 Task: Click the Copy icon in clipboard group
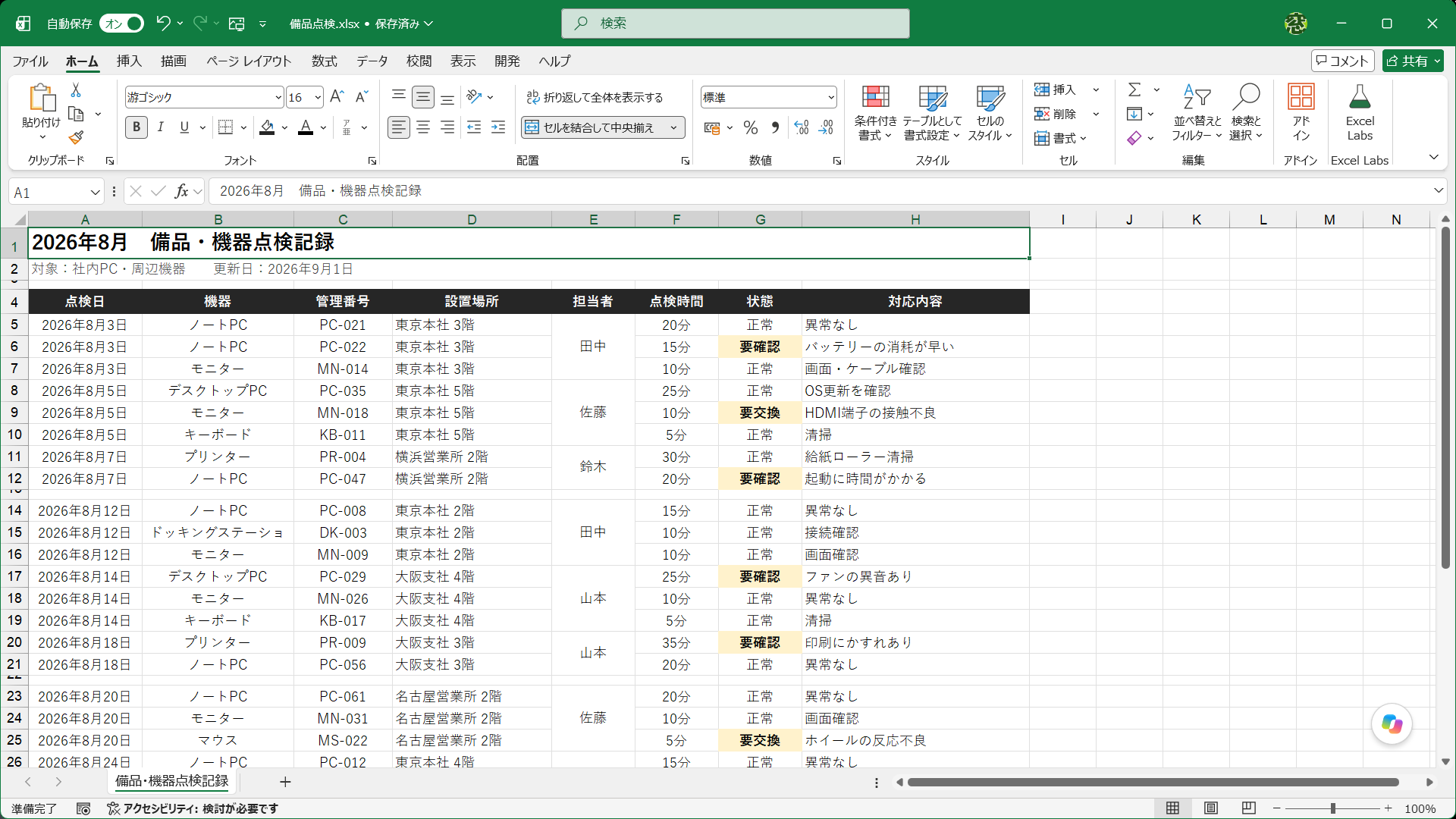pos(76,115)
